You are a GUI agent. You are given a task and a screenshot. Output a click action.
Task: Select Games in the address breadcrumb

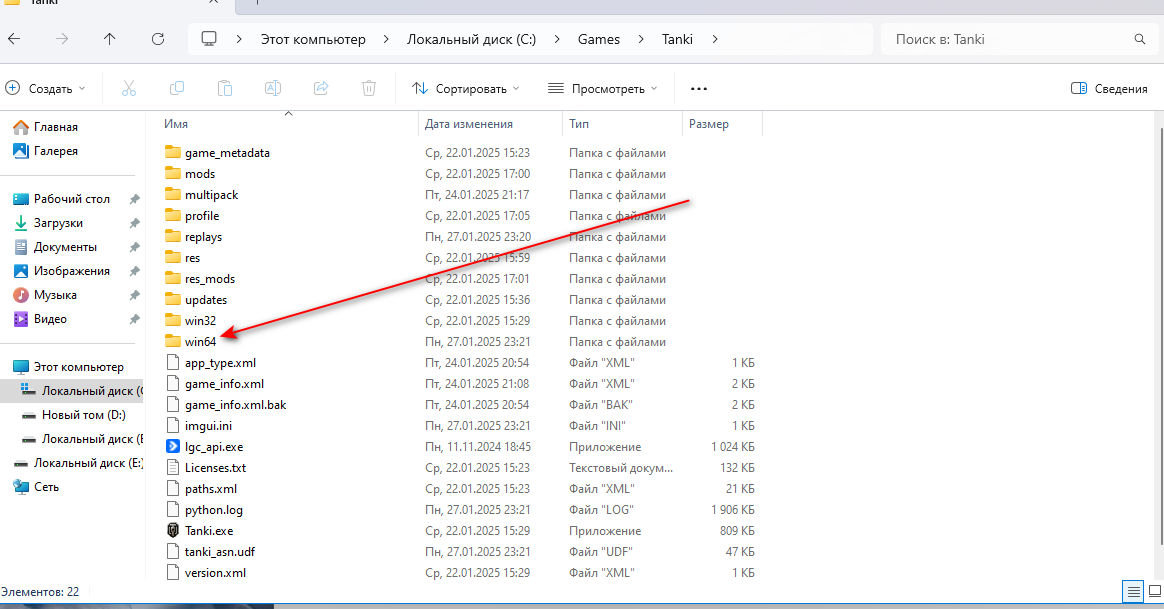point(599,39)
